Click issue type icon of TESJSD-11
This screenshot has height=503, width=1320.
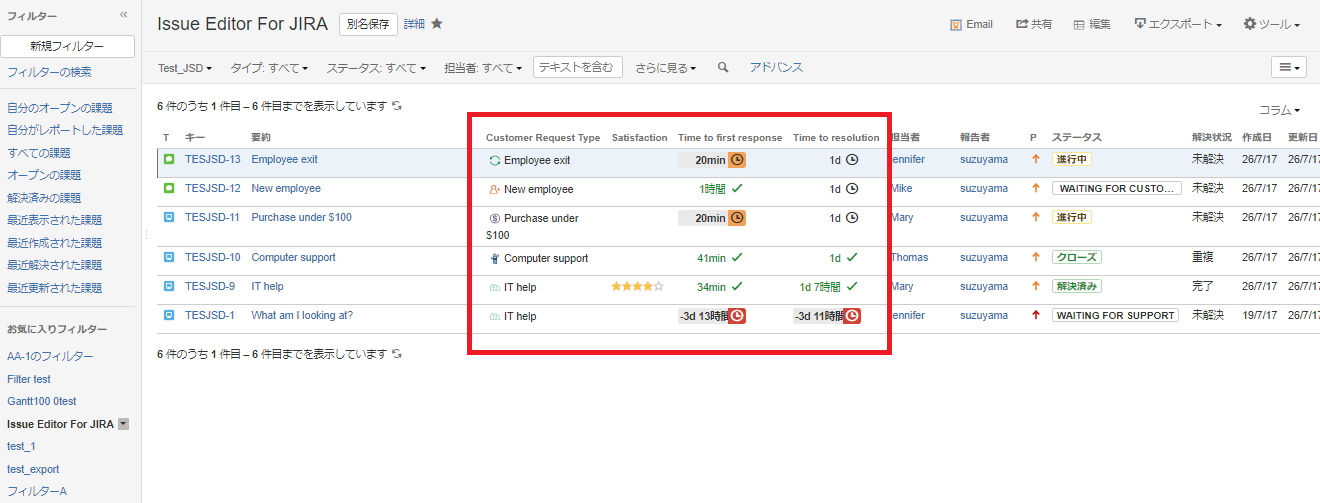pos(169,217)
